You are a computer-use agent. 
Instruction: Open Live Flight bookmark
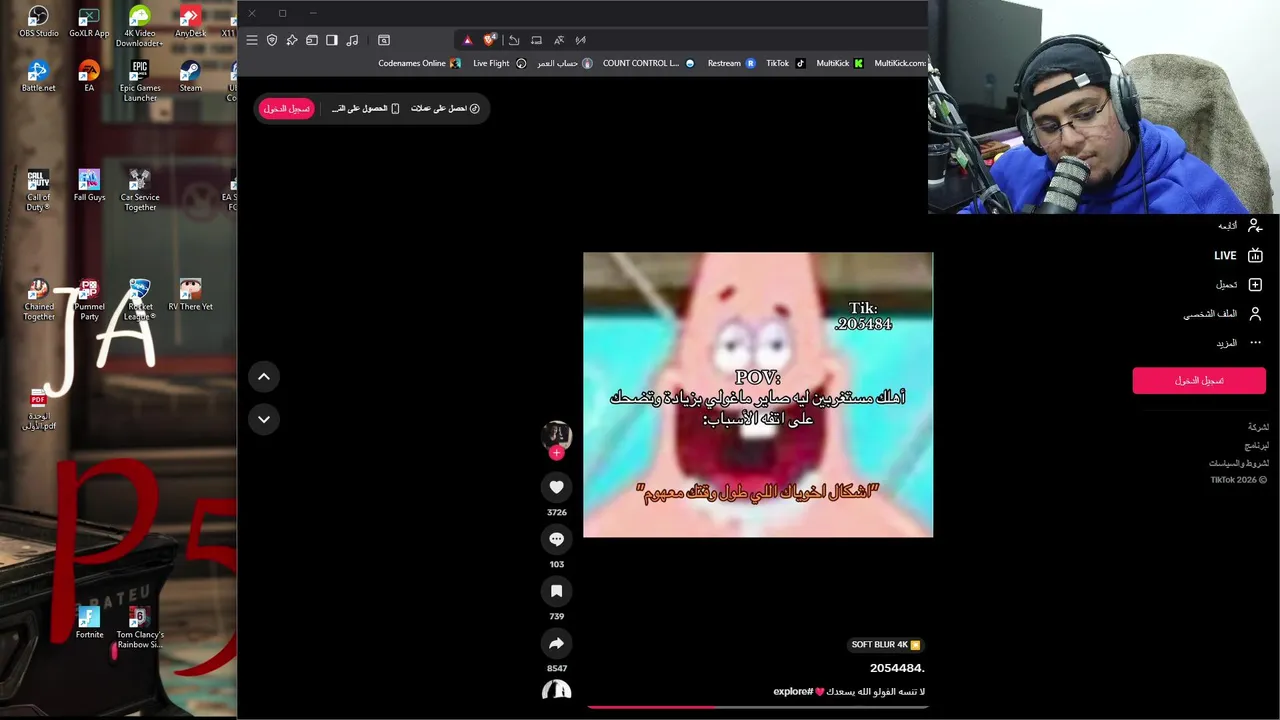coord(499,63)
